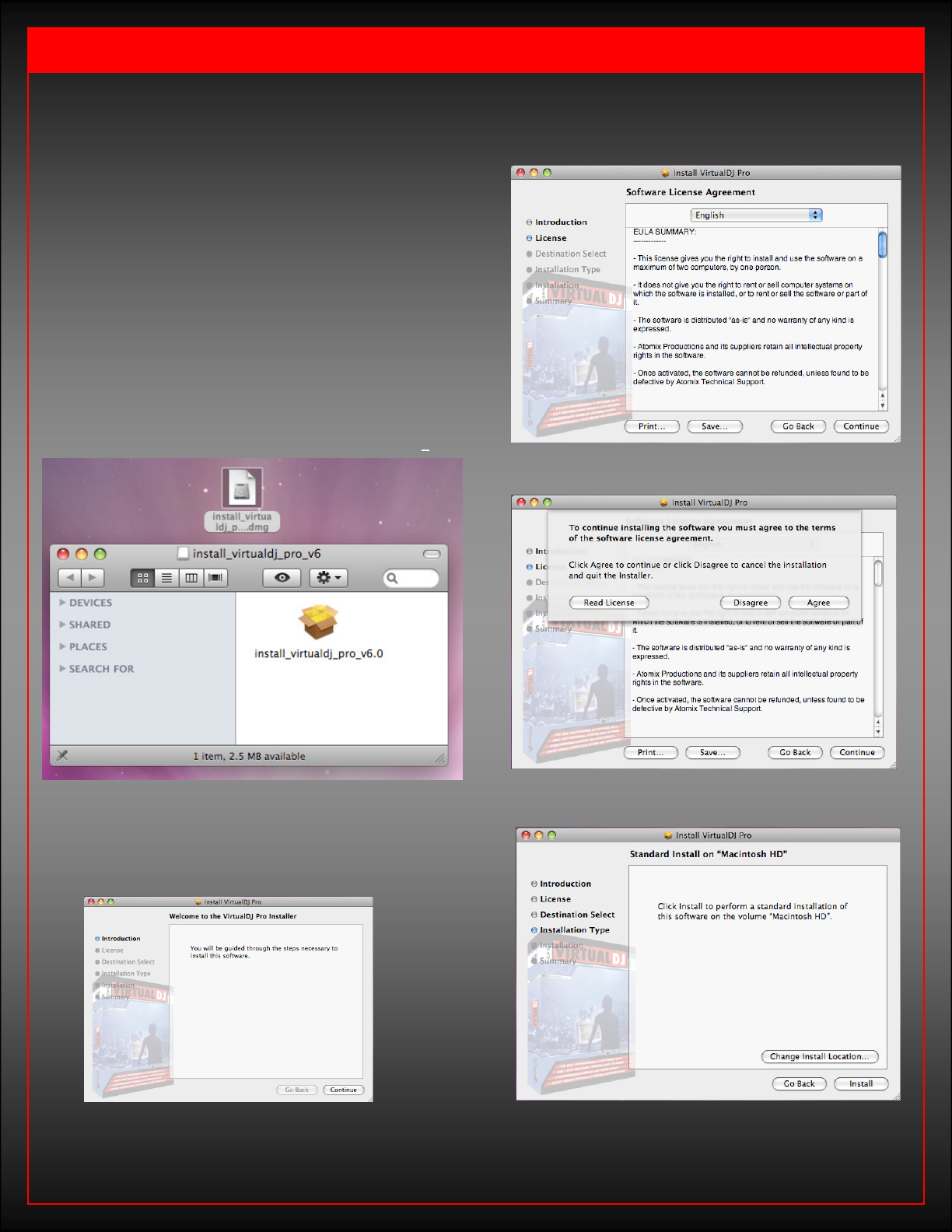Image resolution: width=952 pixels, height=1232 pixels.
Task: Click the license text scrollbar thumb
Action: click(882, 244)
